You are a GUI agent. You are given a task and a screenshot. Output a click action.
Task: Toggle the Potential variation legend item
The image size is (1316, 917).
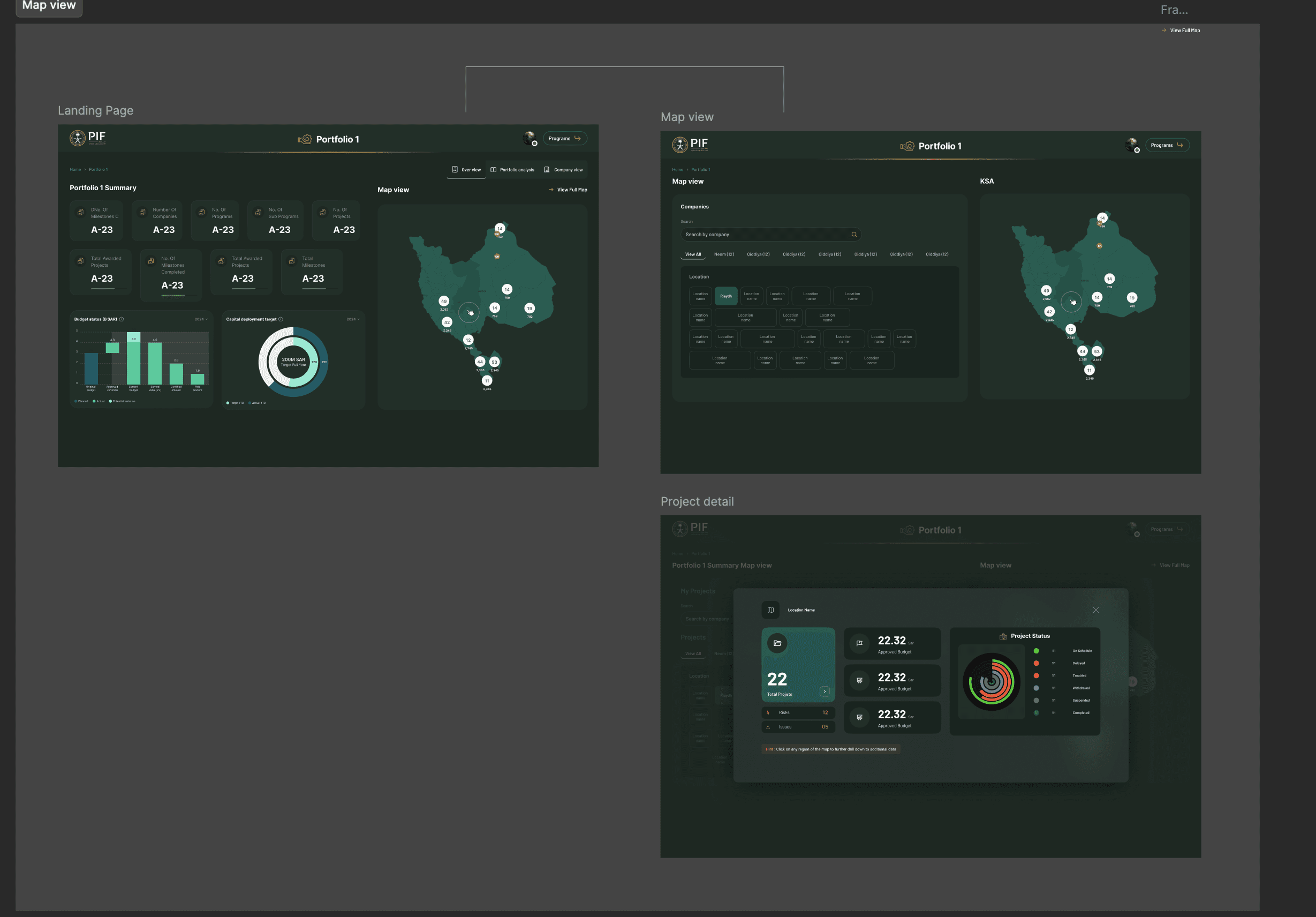[x=122, y=401]
